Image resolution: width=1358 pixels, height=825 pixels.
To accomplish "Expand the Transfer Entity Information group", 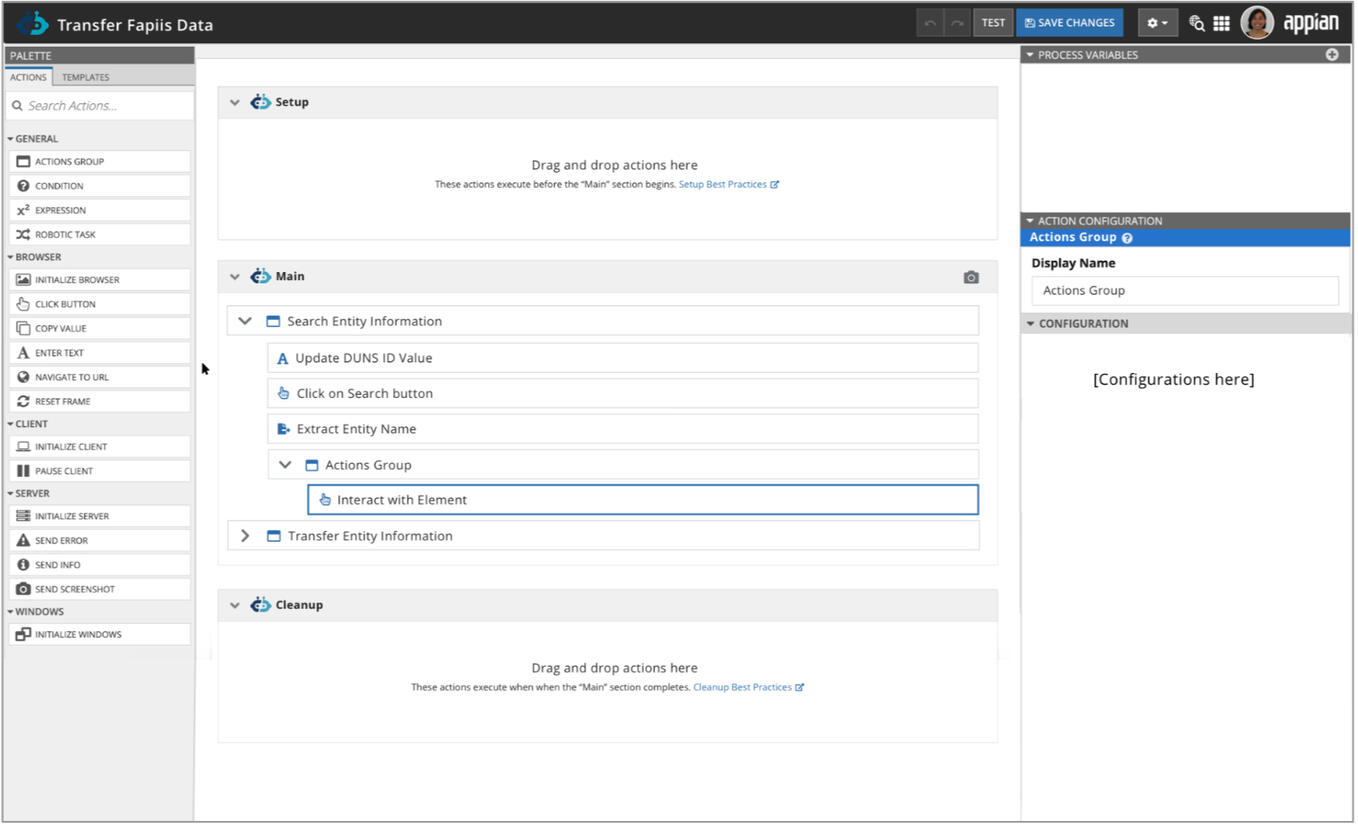I will tap(246, 535).
